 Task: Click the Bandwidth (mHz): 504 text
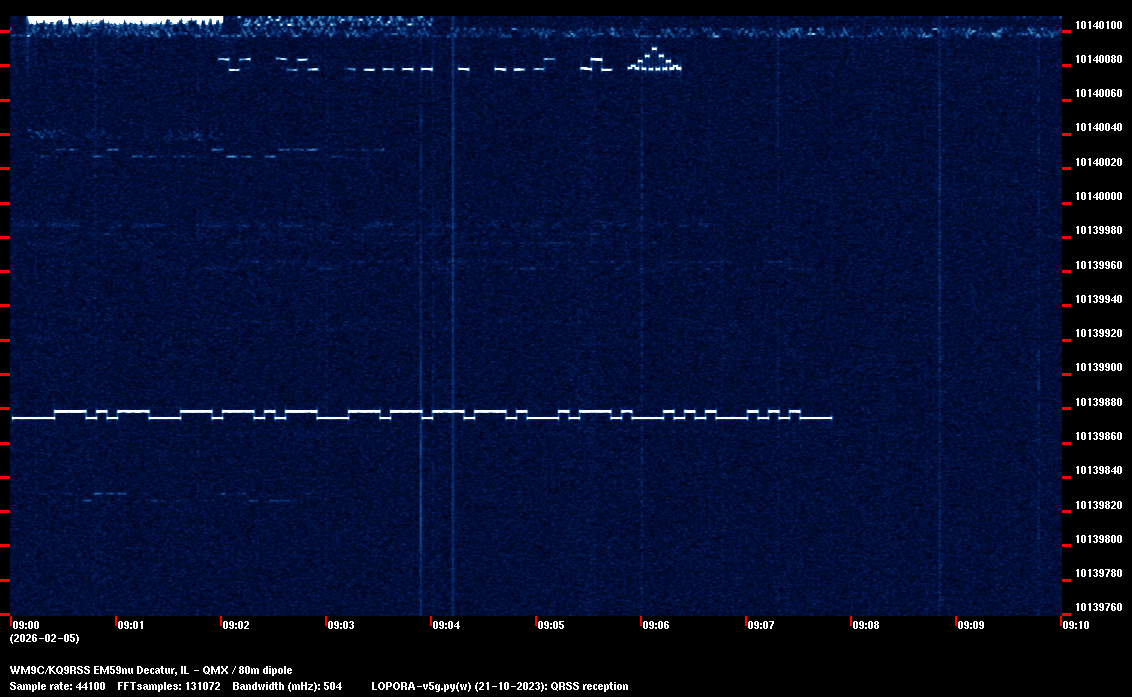pyautogui.click(x=287, y=686)
